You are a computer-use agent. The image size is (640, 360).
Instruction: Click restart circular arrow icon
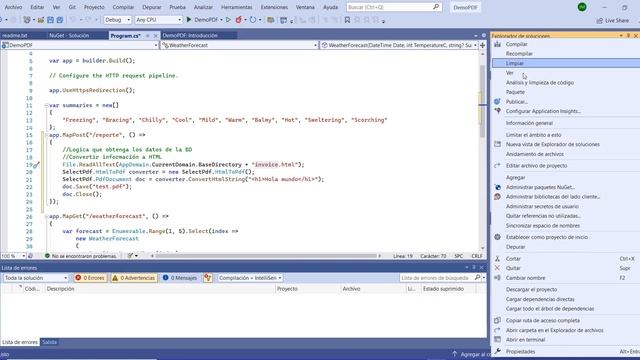click(253, 20)
